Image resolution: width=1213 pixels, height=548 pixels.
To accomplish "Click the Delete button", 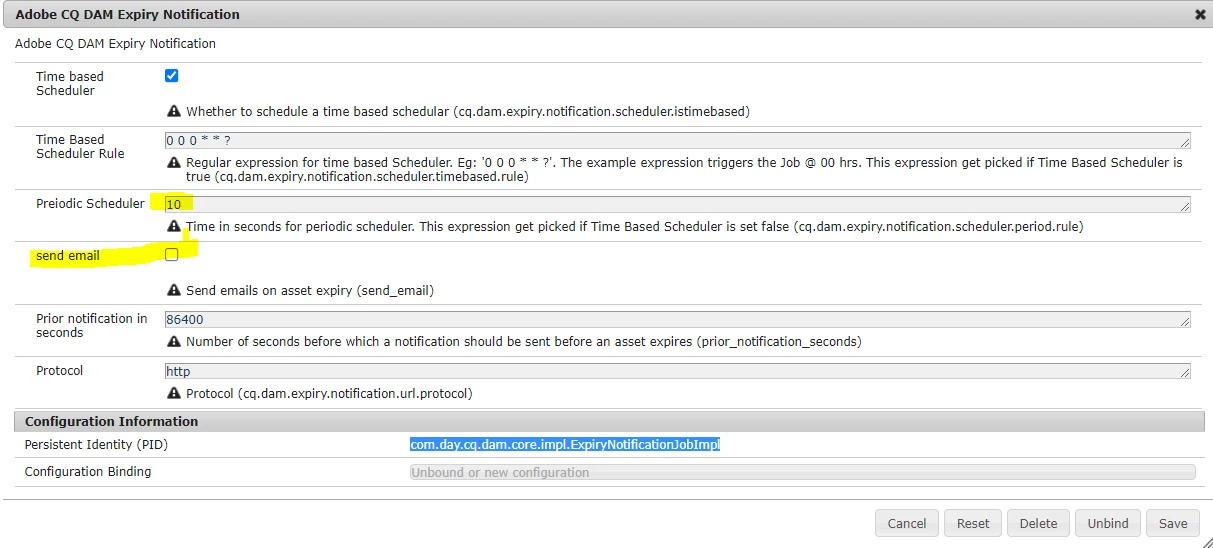I will point(1038,523).
